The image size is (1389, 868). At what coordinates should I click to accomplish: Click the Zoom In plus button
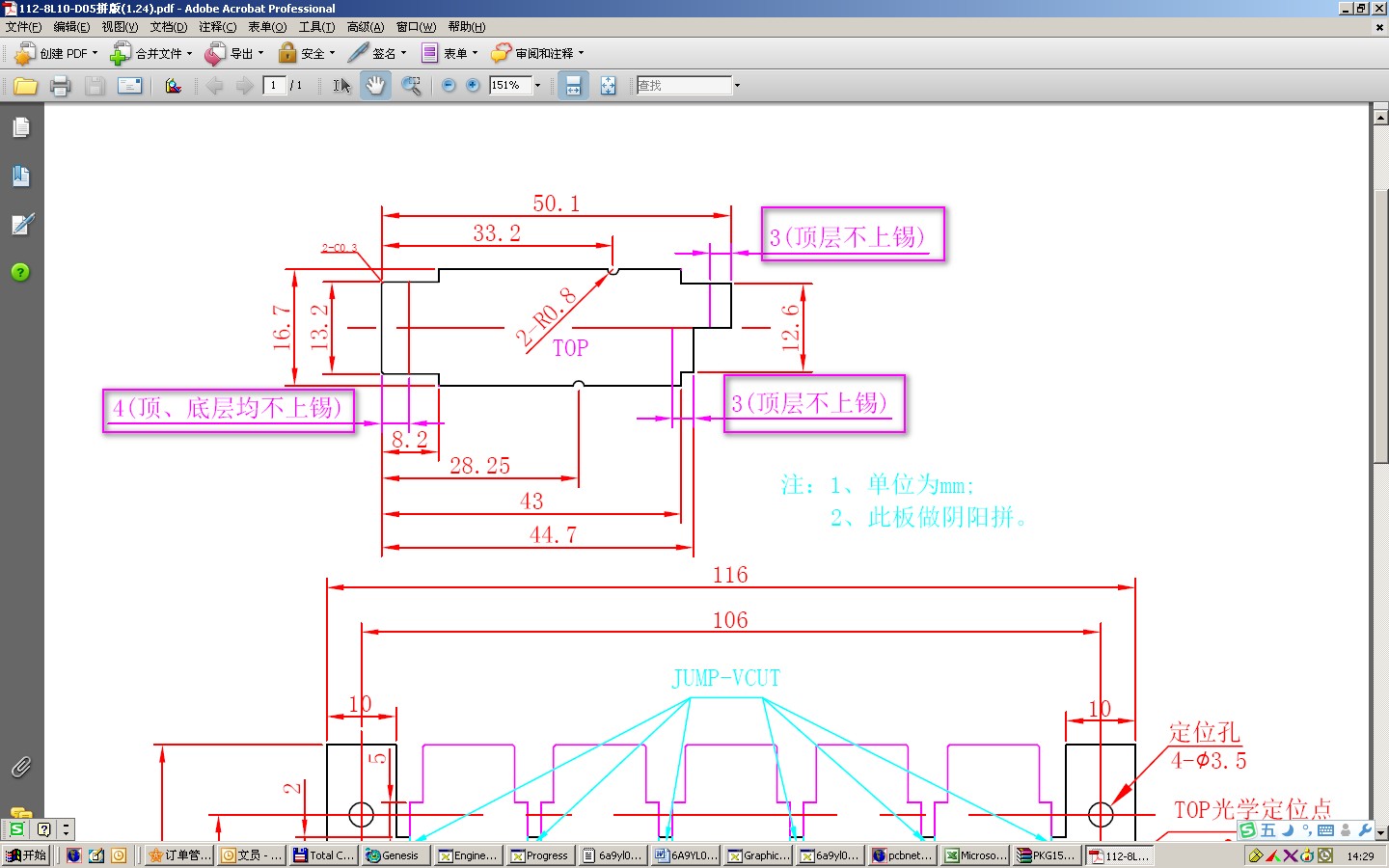click(x=473, y=86)
